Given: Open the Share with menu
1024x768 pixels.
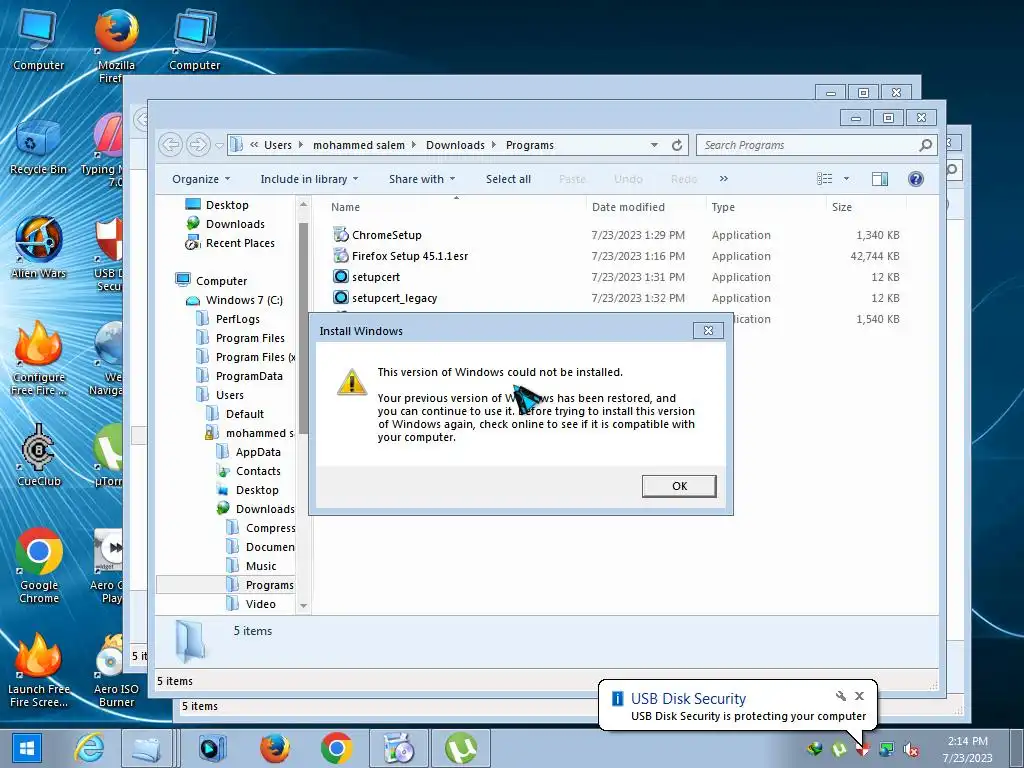Looking at the screenshot, I should [422, 179].
